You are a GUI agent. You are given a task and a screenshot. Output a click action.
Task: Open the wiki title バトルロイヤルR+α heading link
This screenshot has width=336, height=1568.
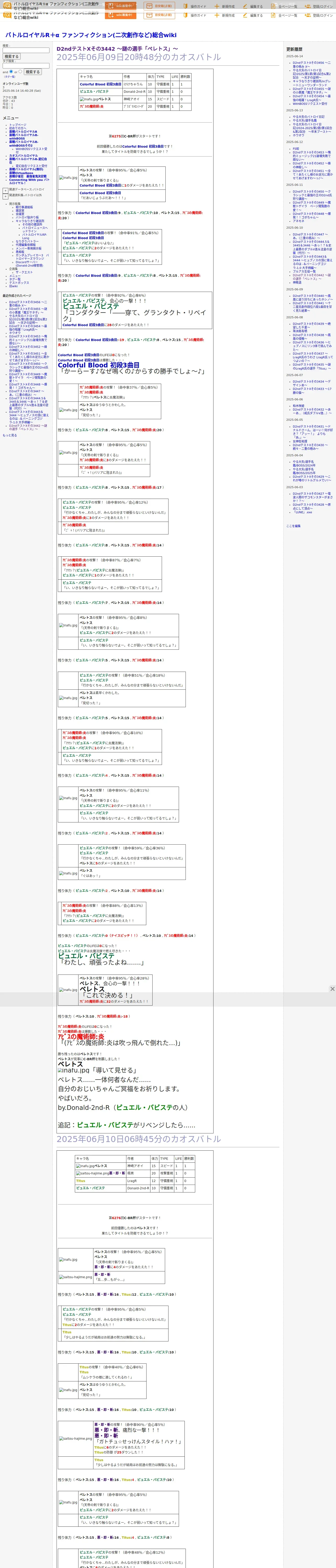(91, 35)
